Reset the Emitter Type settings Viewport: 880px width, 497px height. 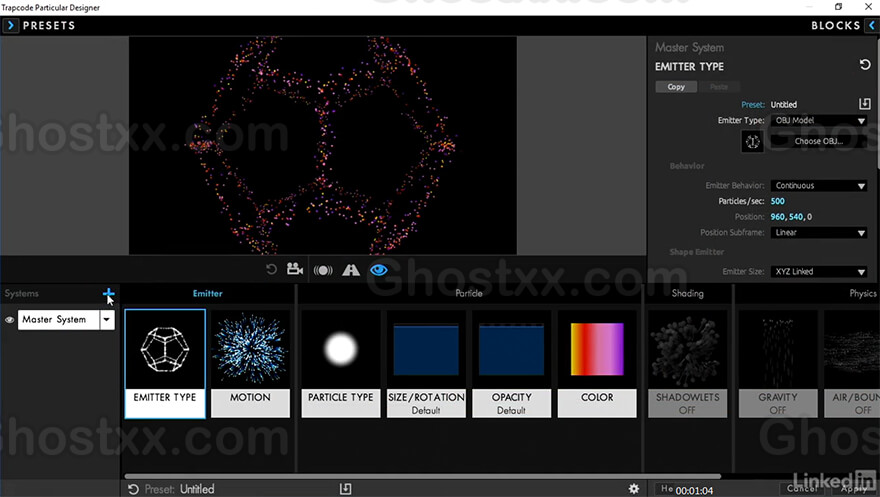[865, 65]
